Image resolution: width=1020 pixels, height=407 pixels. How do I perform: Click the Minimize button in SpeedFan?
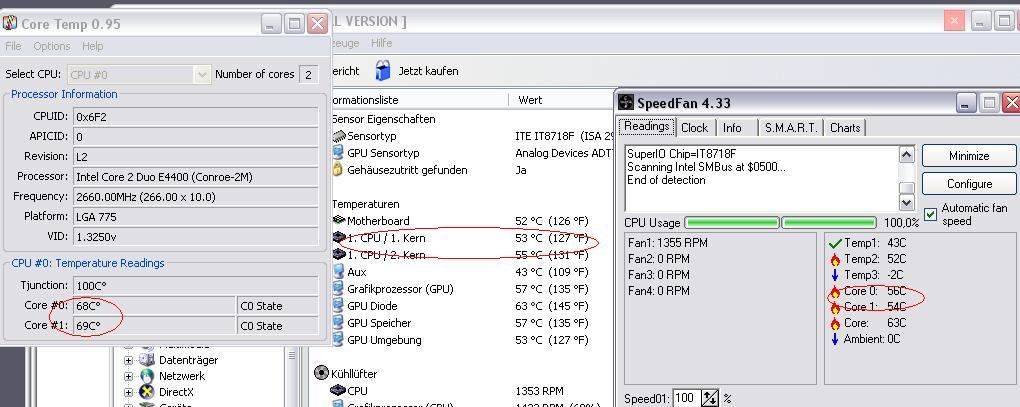pyautogui.click(x=969, y=156)
